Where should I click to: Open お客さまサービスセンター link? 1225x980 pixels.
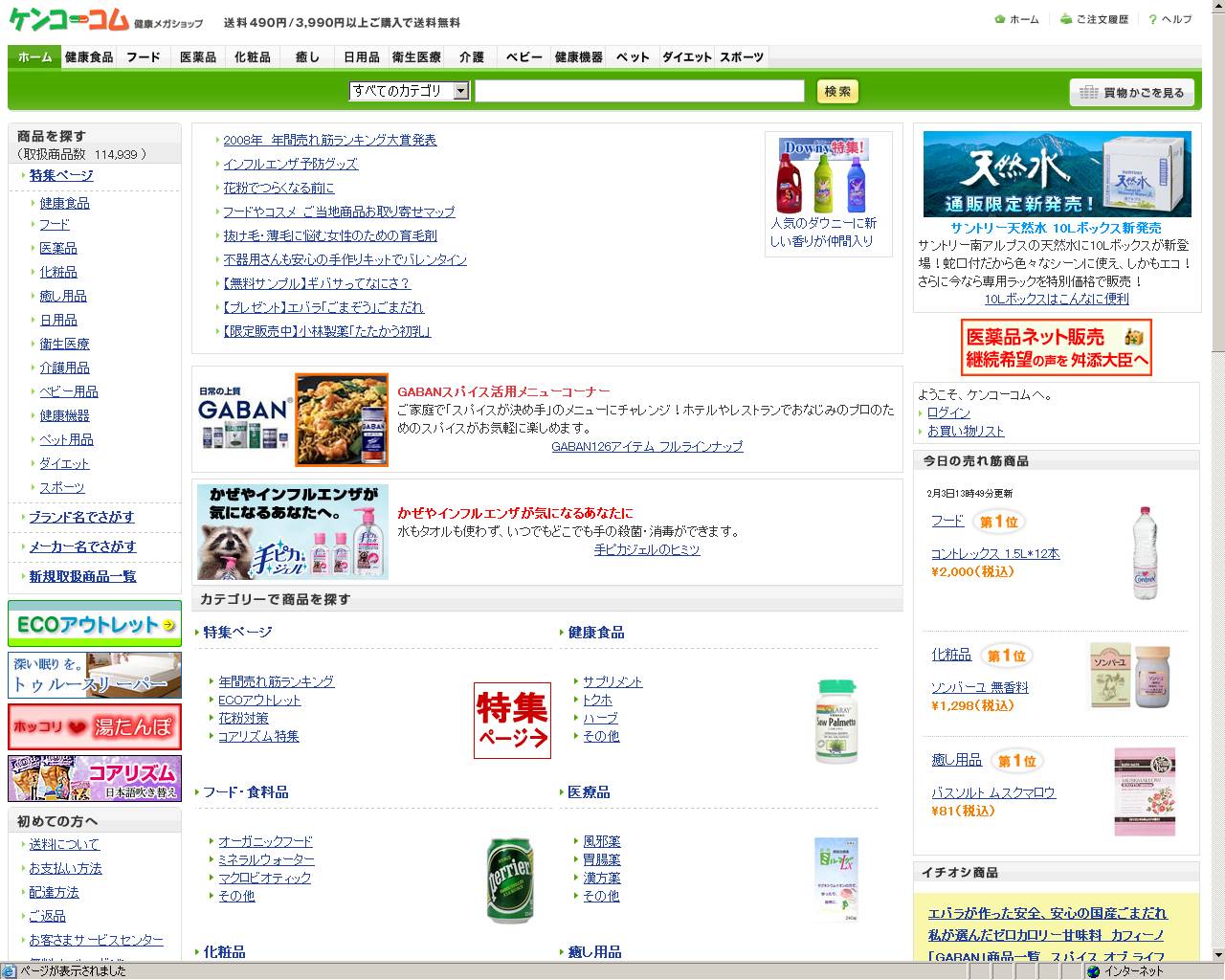96,940
